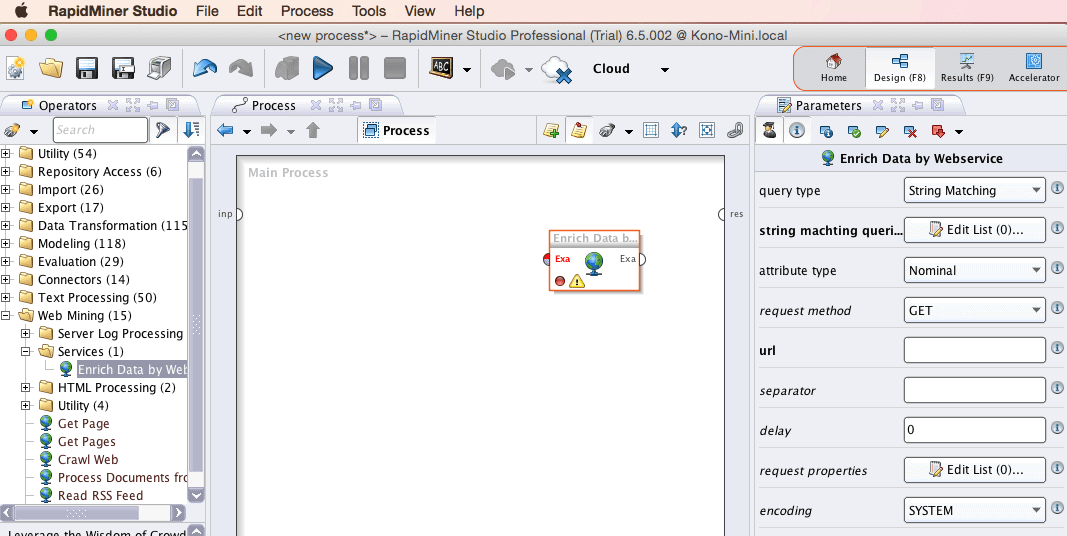Open the attribute type dropdown

(974, 271)
